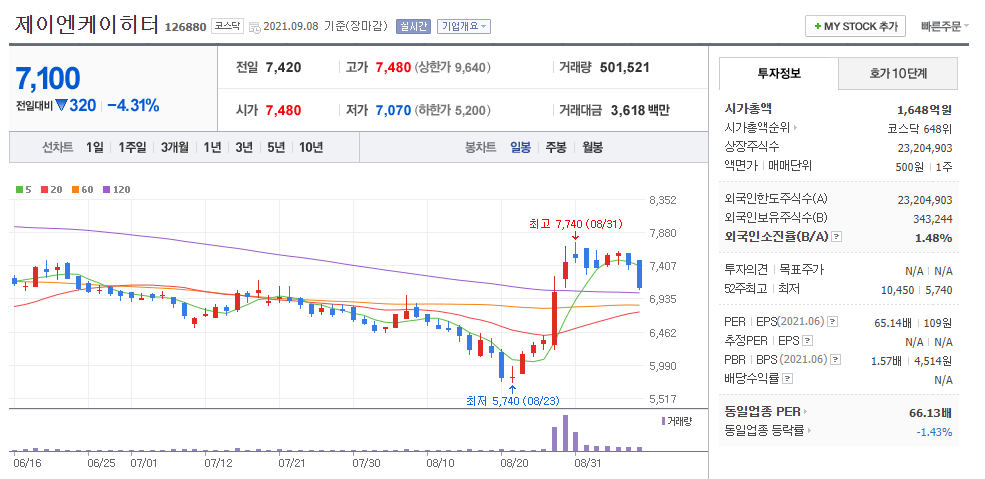Expand the 빠른주문 dropdown

click(x=945, y=26)
